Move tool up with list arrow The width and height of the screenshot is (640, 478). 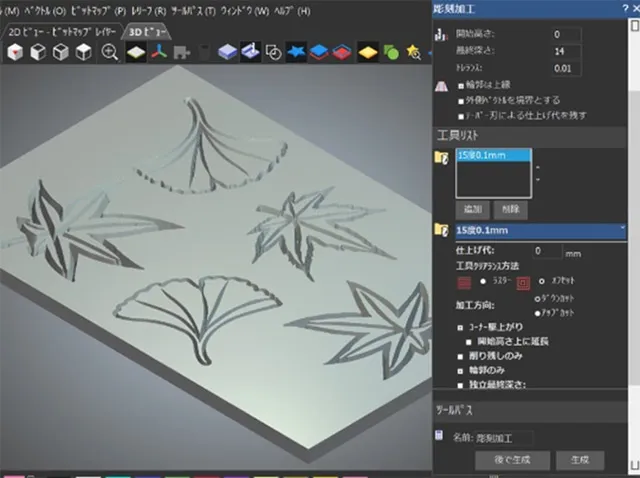pos(540,165)
